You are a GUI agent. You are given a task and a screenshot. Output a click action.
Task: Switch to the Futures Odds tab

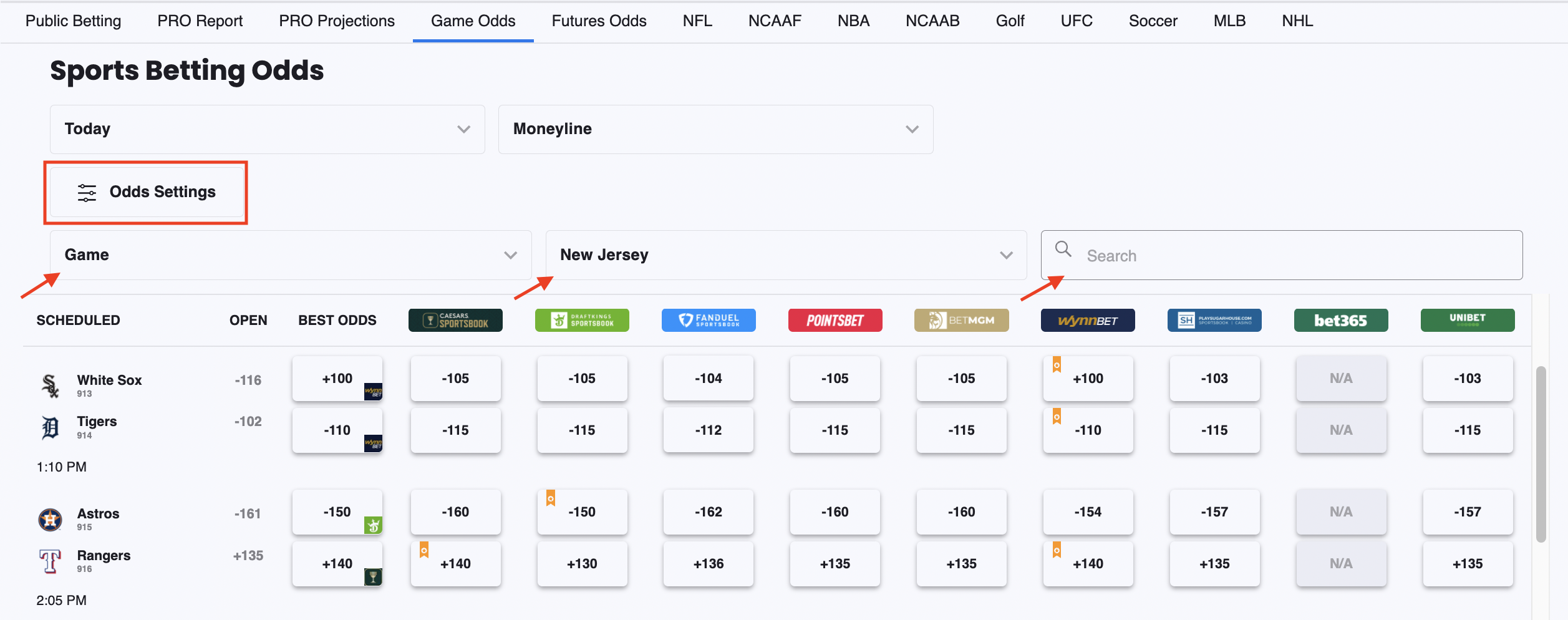(599, 21)
